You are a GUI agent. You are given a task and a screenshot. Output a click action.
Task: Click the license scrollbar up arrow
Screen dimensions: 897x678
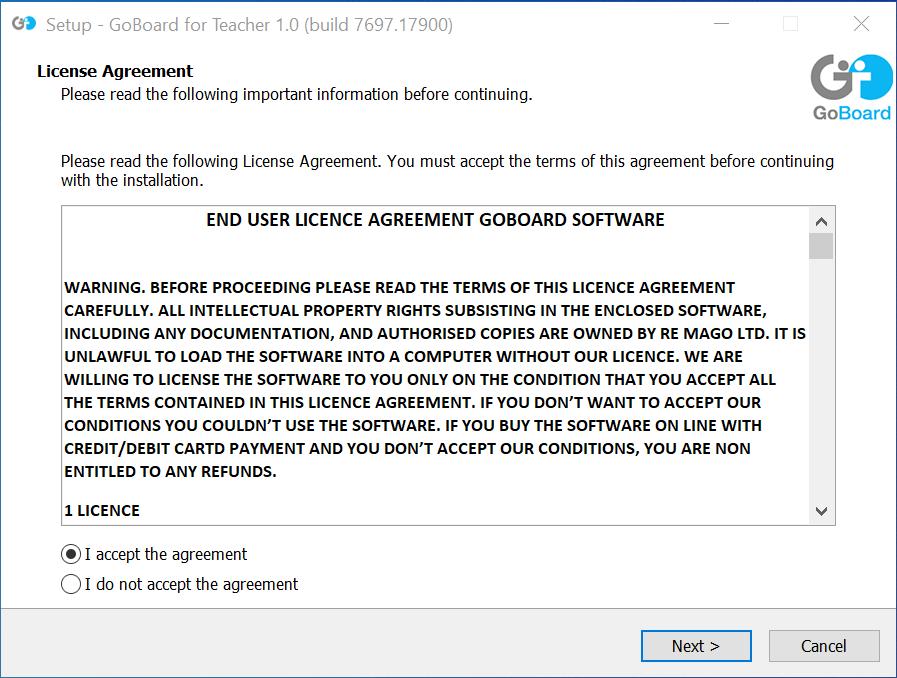[x=821, y=221]
